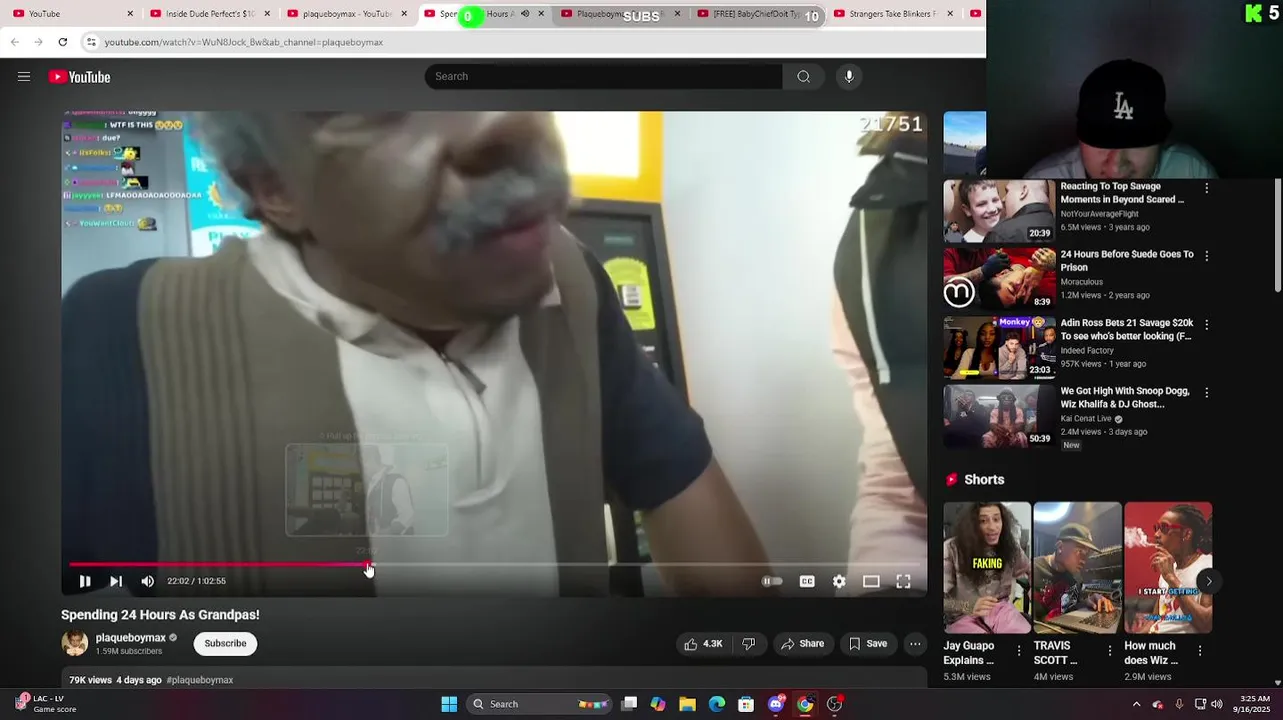Go back in browser

pyautogui.click(x=14, y=42)
